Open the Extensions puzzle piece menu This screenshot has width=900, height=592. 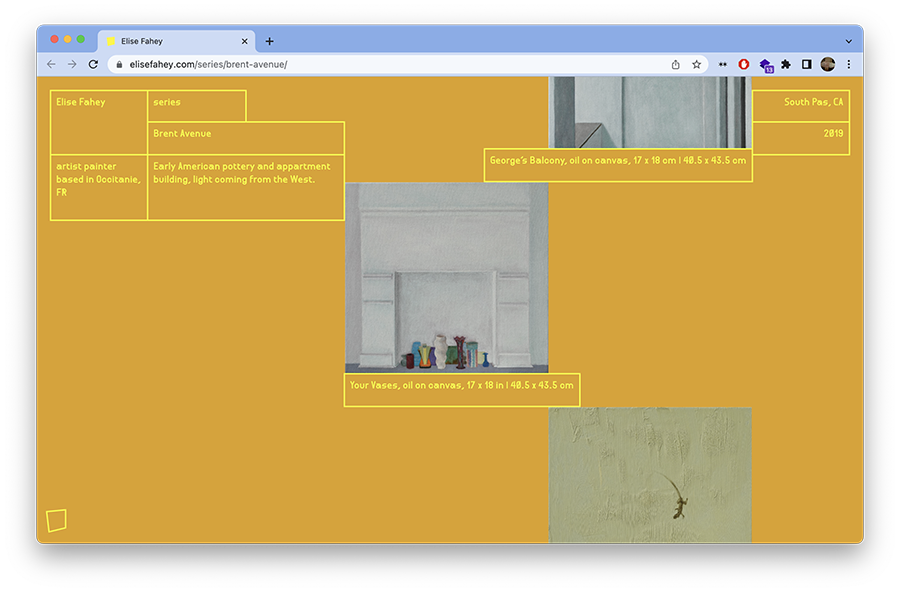pyautogui.click(x=786, y=64)
